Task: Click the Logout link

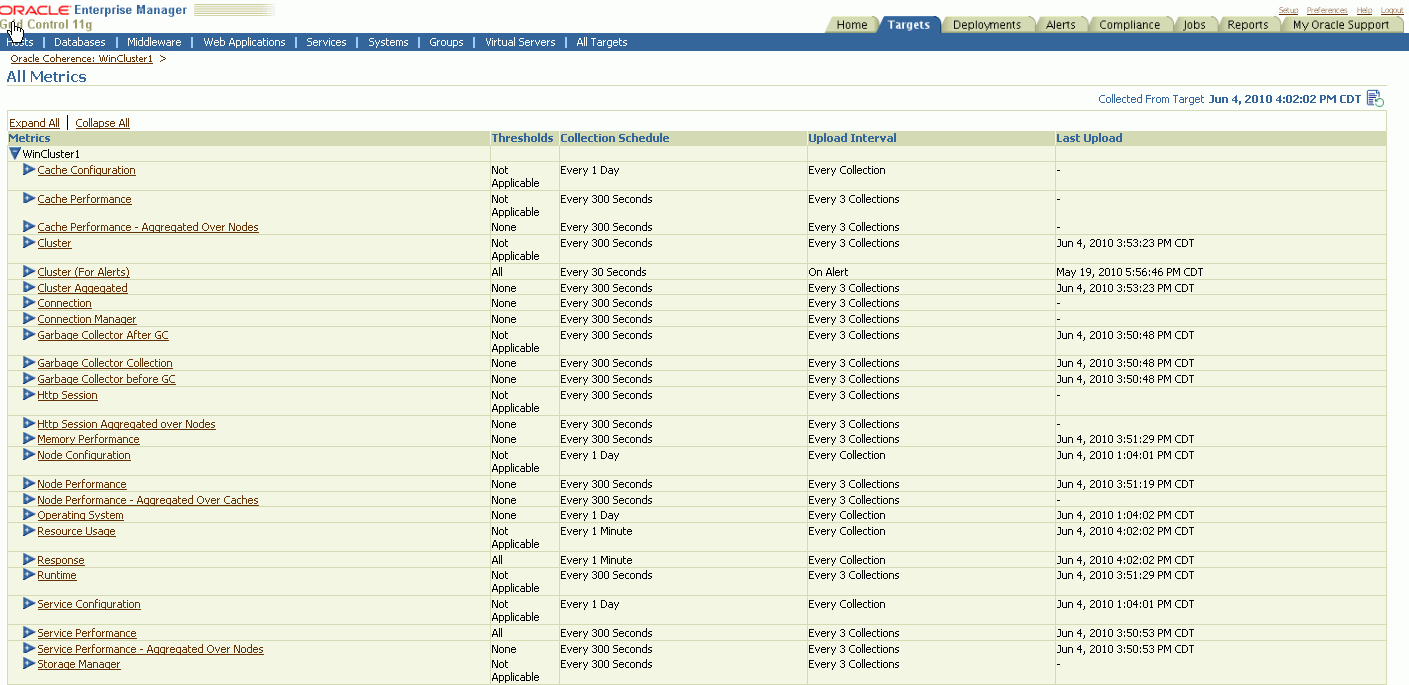Action: click(1392, 10)
